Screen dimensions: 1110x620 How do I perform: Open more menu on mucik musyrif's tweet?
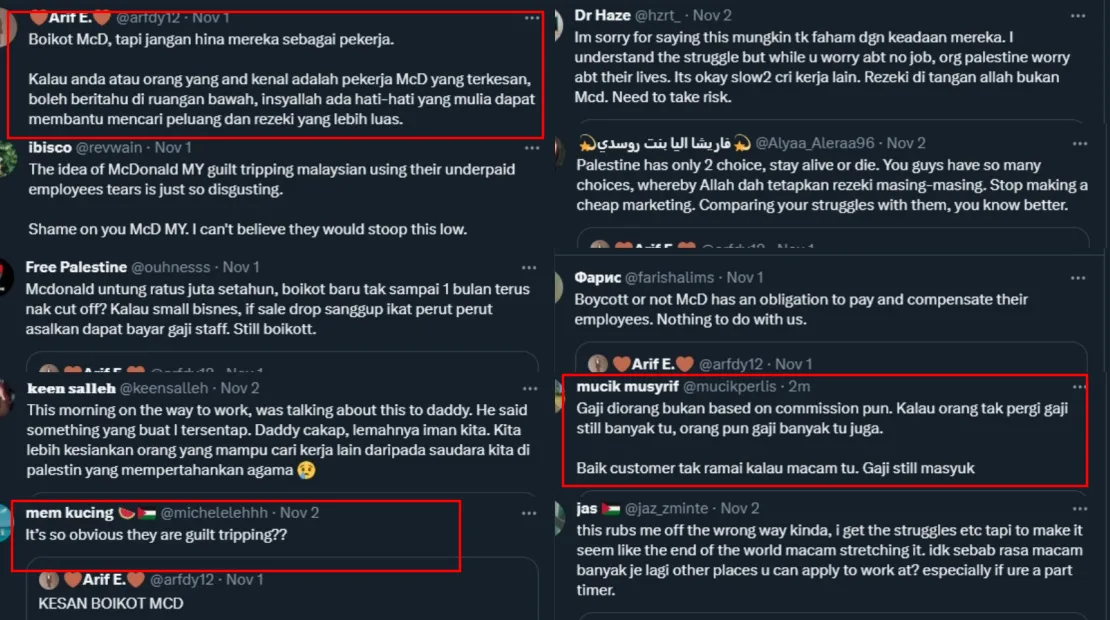click(1077, 386)
